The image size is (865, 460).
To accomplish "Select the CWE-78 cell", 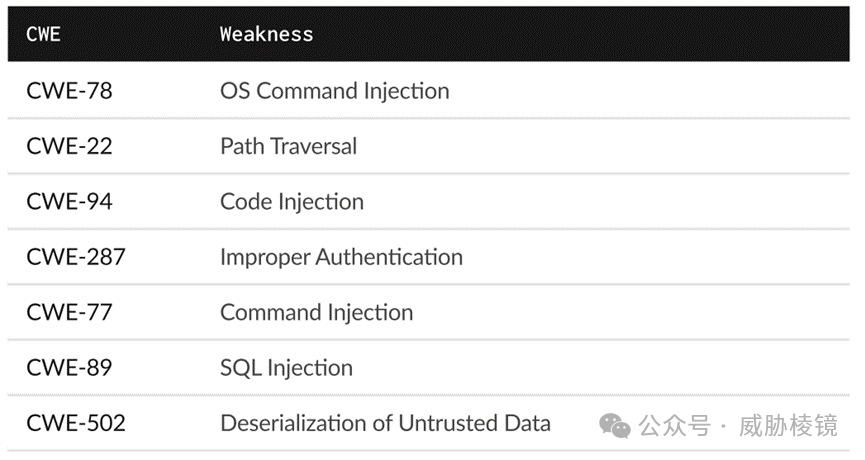I will pos(70,91).
